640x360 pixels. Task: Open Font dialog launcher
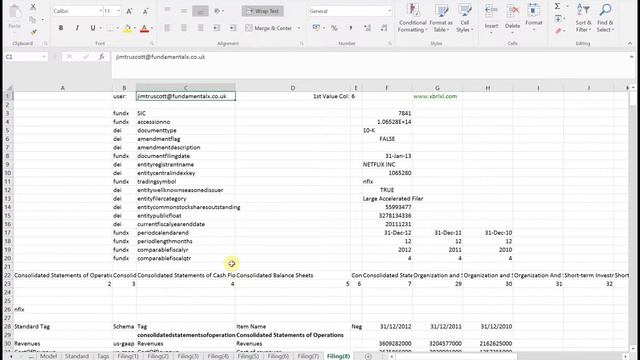(152, 43)
